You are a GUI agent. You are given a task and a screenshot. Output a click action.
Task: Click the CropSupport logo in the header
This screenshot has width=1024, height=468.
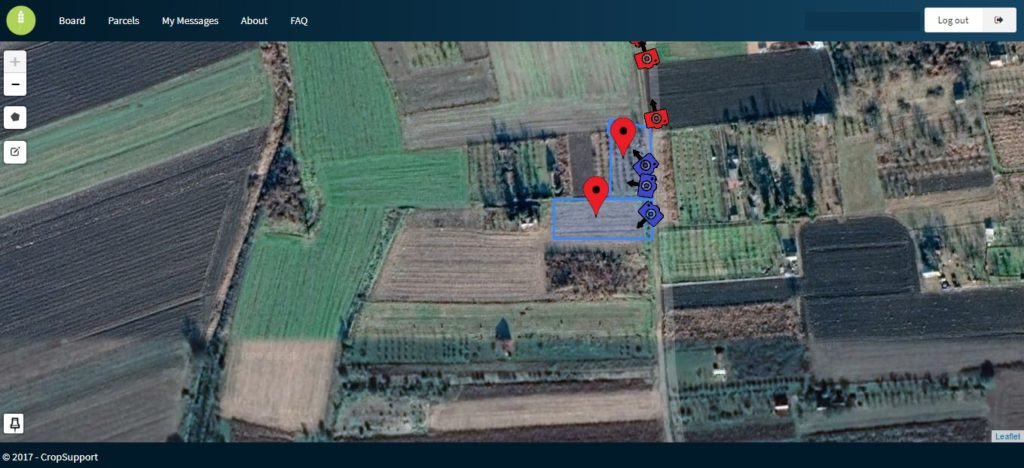pos(21,20)
